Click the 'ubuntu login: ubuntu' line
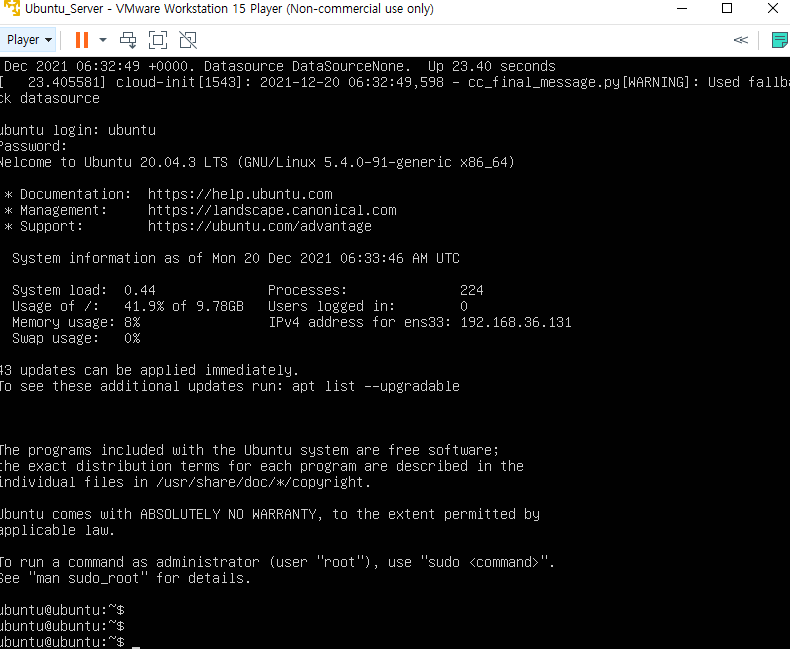 pyautogui.click(x=78, y=130)
